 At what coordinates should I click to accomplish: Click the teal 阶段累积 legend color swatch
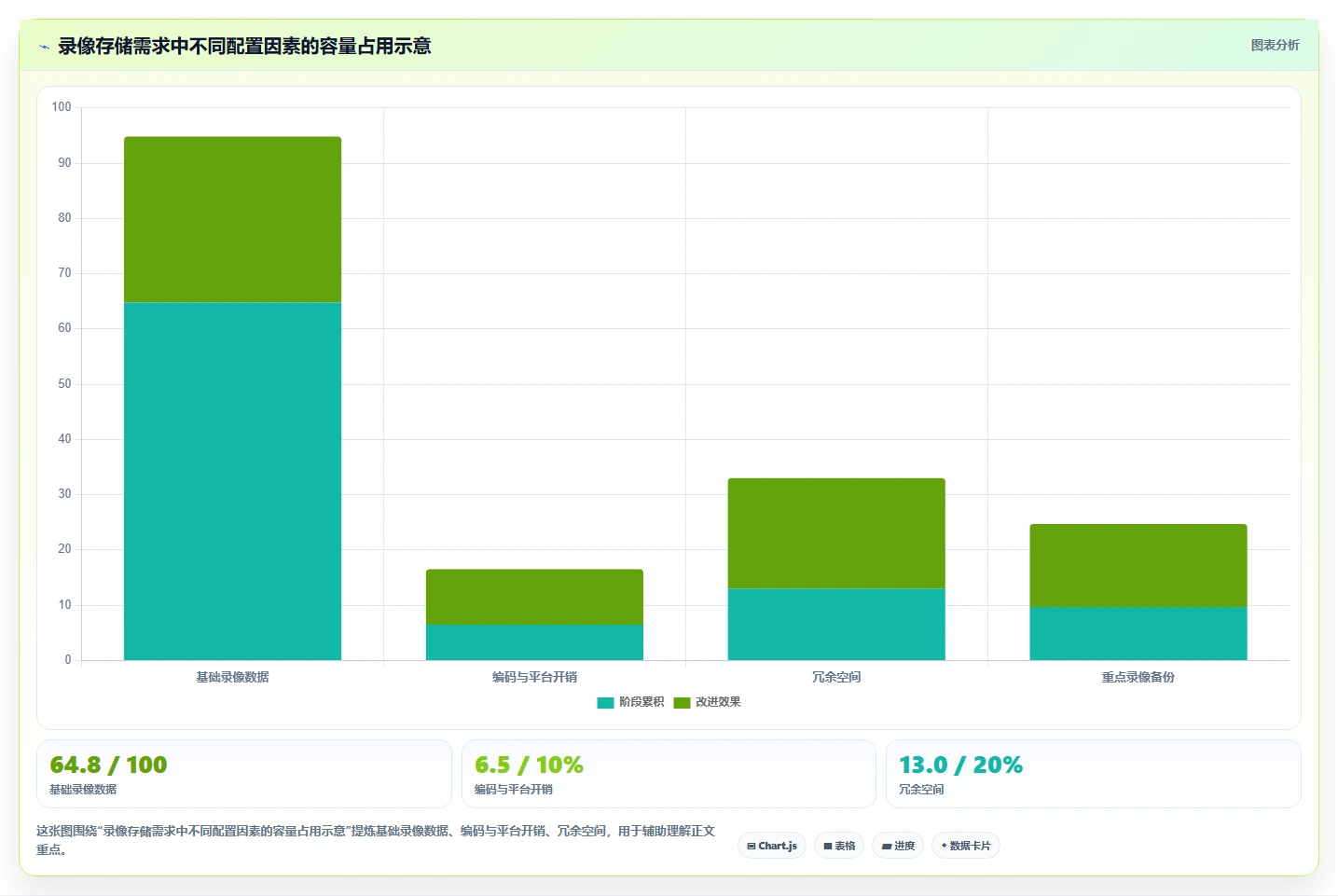pos(605,702)
